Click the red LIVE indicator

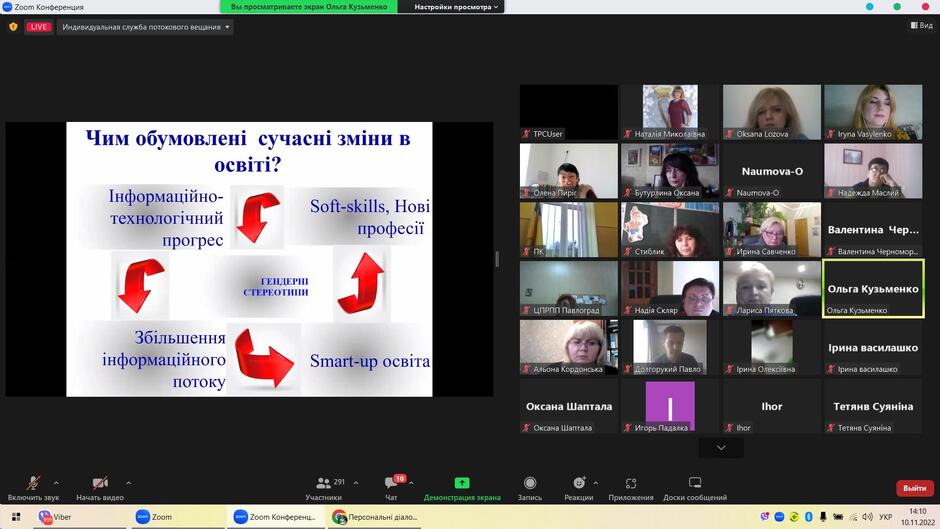tap(38, 27)
